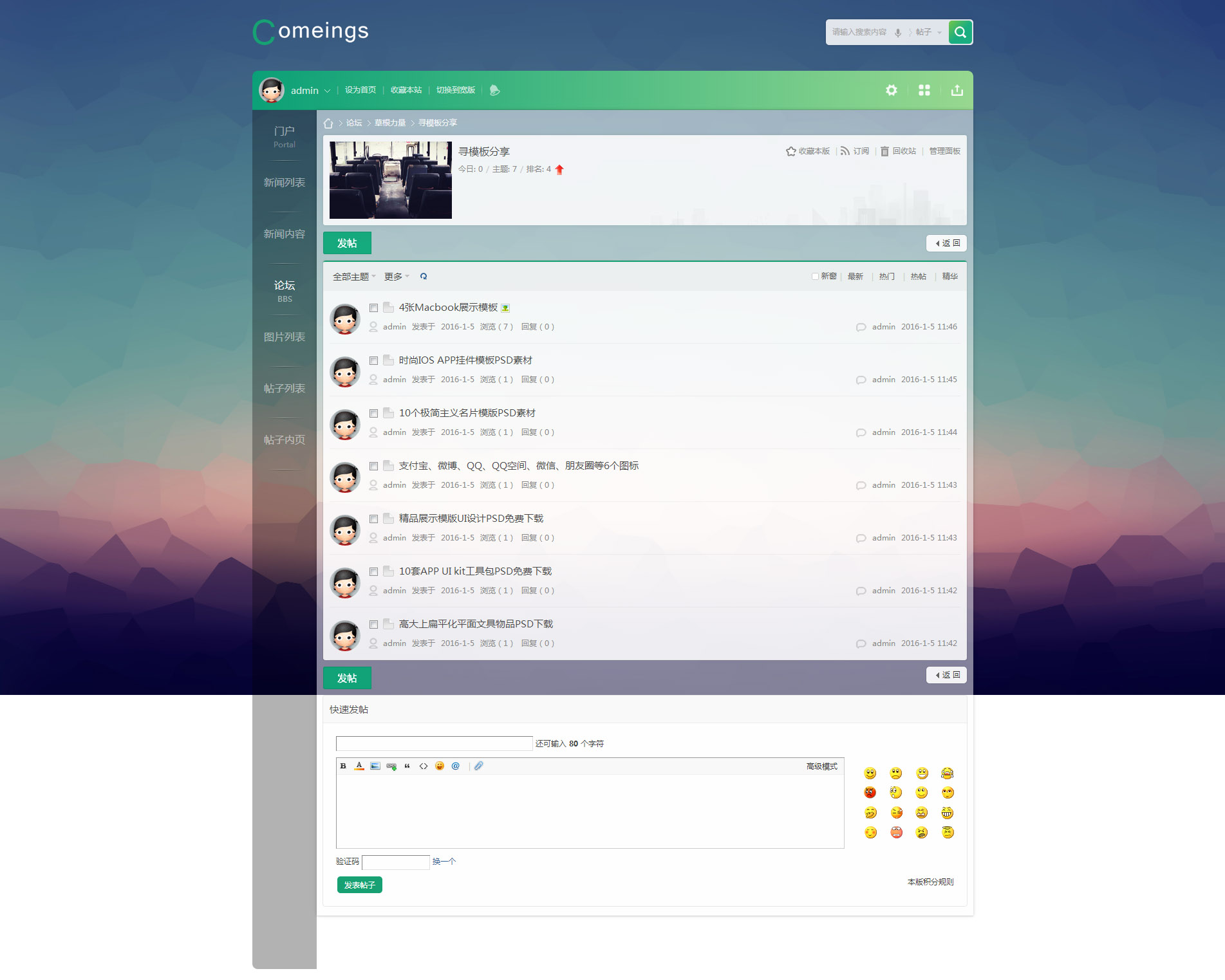This screenshot has width=1225, height=980.
Task: Open the settings gear in header
Action: (891, 90)
